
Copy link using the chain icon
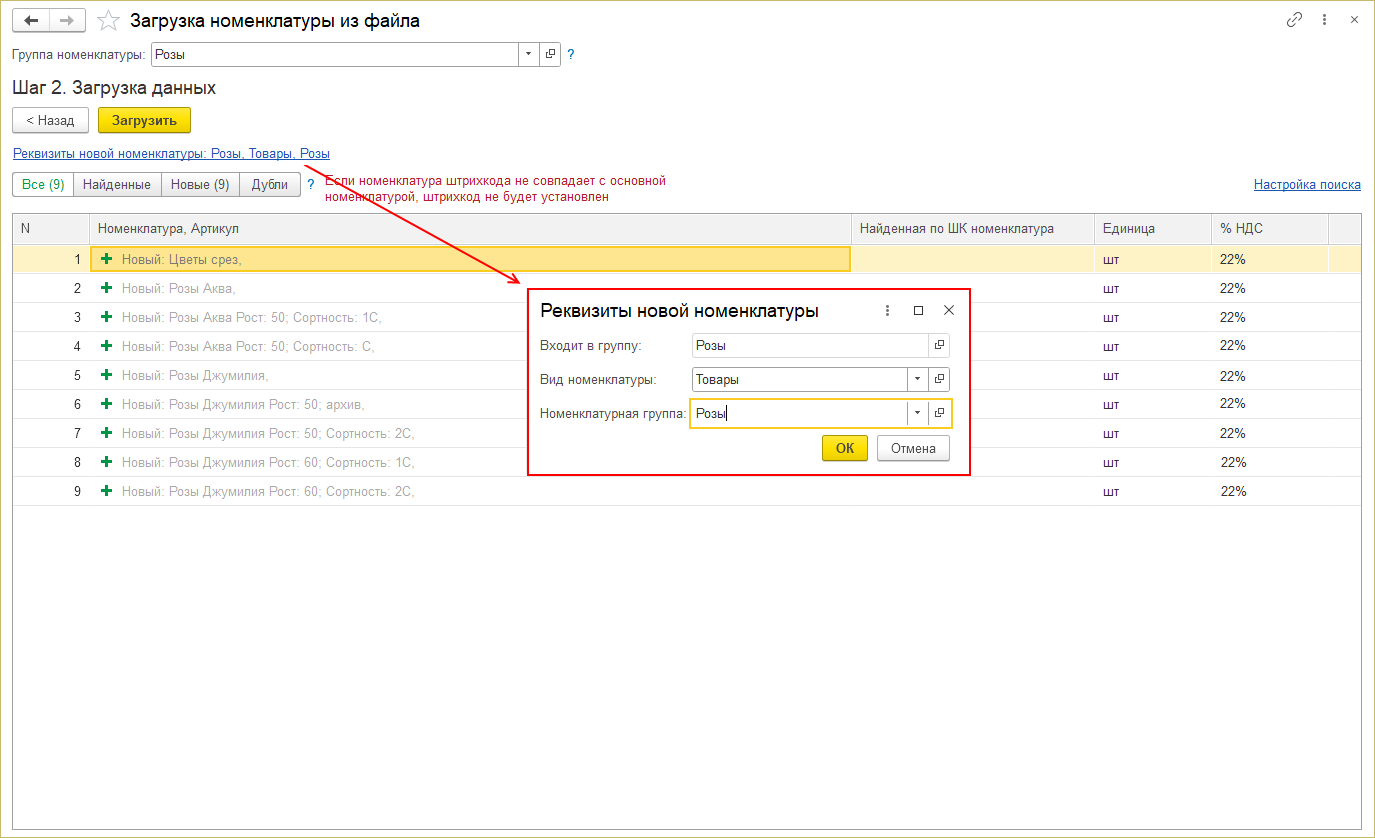[1295, 20]
